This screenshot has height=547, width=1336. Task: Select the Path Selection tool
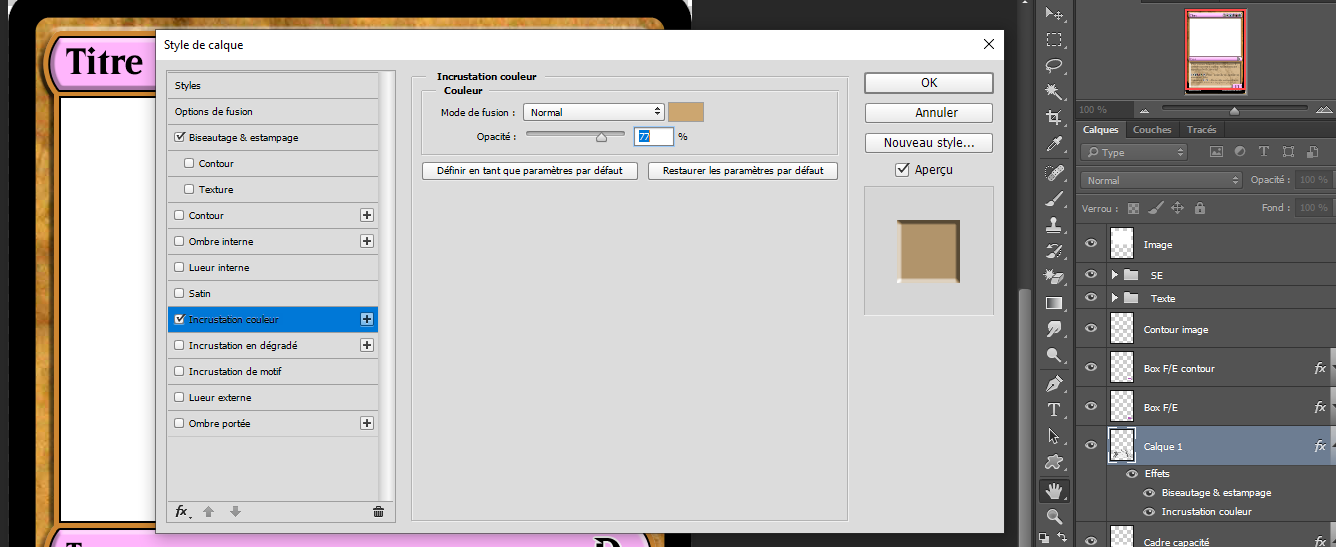click(x=1054, y=436)
